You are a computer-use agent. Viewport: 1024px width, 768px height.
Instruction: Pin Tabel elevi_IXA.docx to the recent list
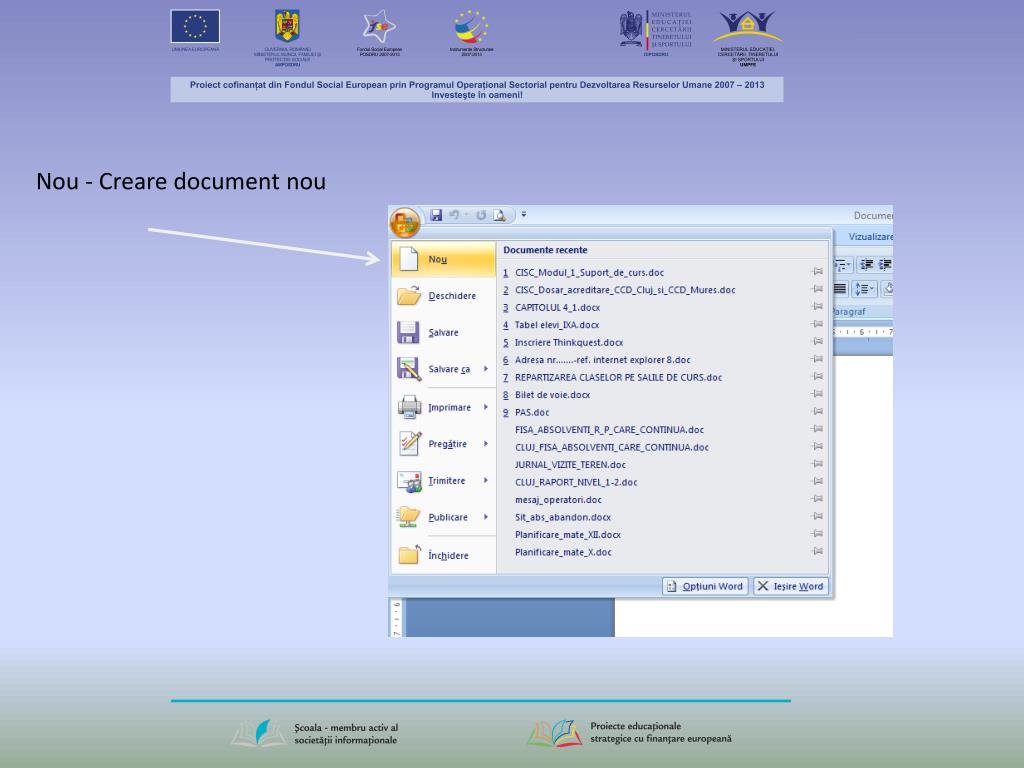pos(817,325)
